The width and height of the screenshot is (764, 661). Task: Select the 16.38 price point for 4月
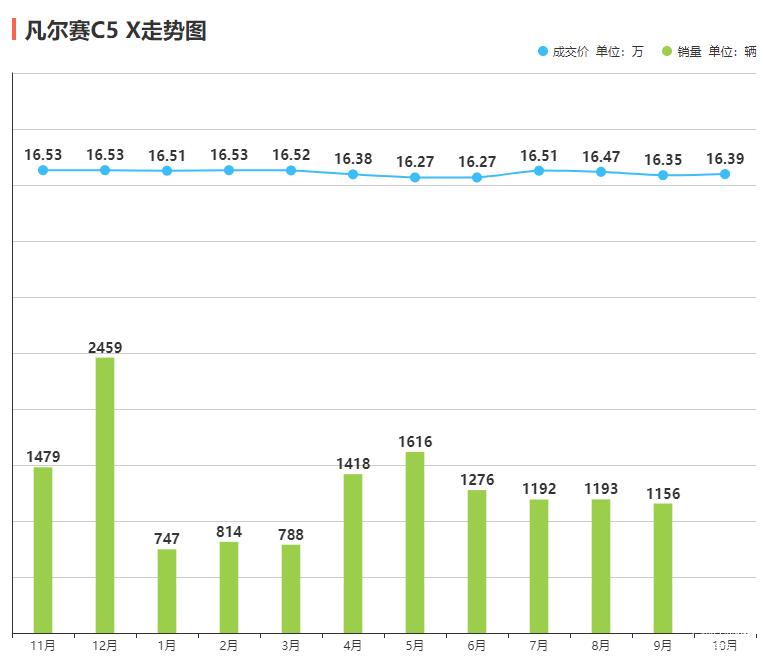tap(353, 174)
